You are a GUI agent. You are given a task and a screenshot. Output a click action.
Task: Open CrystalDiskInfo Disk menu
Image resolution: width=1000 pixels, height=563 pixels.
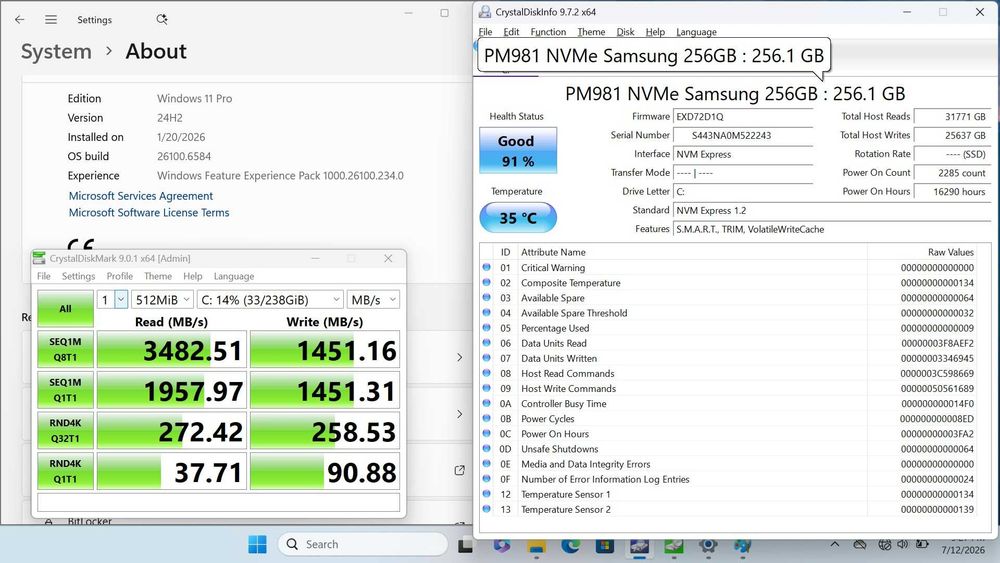[x=625, y=32]
